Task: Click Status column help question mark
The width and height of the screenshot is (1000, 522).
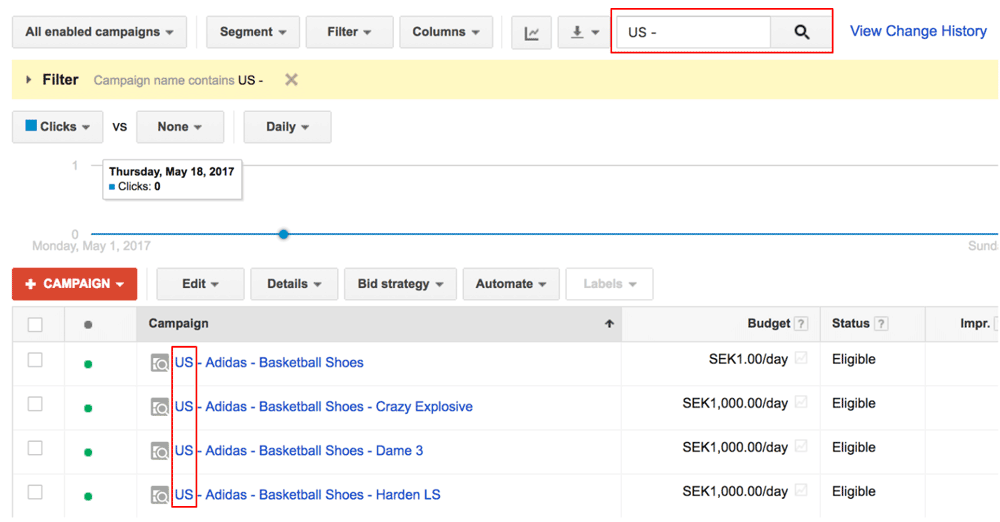Action: 881,324
